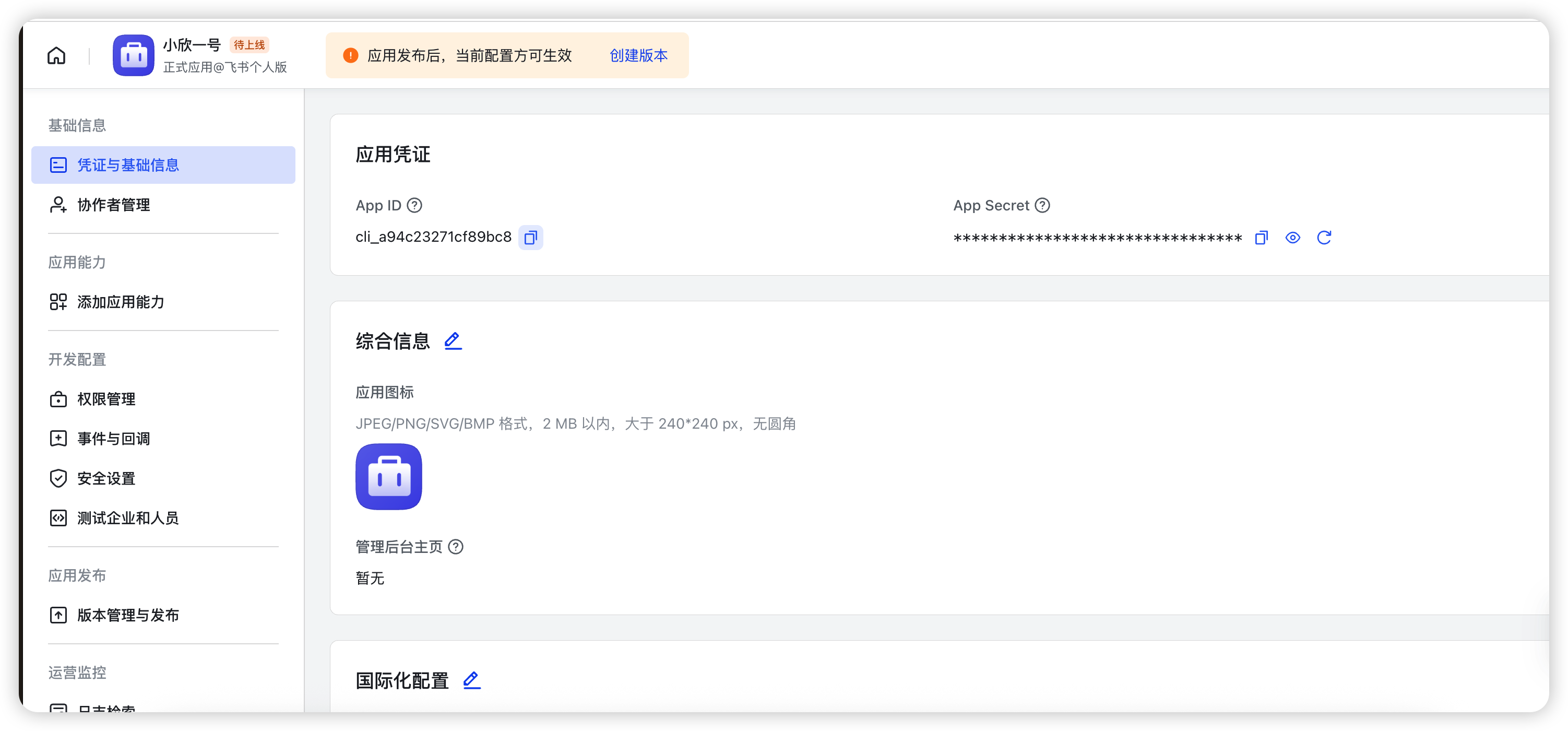The height and width of the screenshot is (731, 1568).
Task: Click 创建版本 link in banner
Action: [x=638, y=55]
